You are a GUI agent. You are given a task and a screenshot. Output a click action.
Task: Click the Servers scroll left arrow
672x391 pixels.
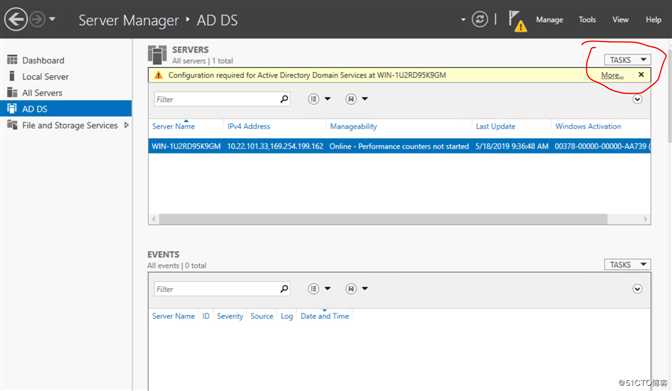pos(154,219)
